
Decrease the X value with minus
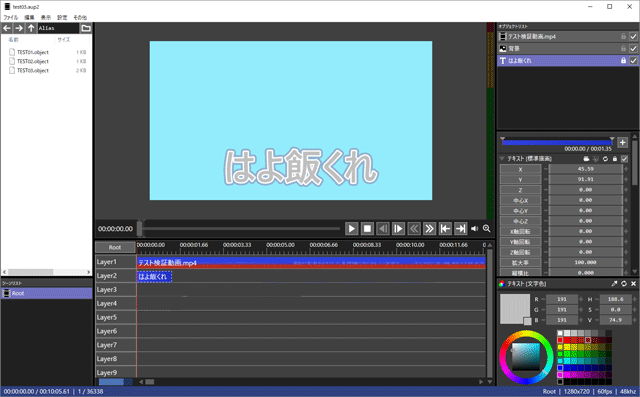coord(545,169)
